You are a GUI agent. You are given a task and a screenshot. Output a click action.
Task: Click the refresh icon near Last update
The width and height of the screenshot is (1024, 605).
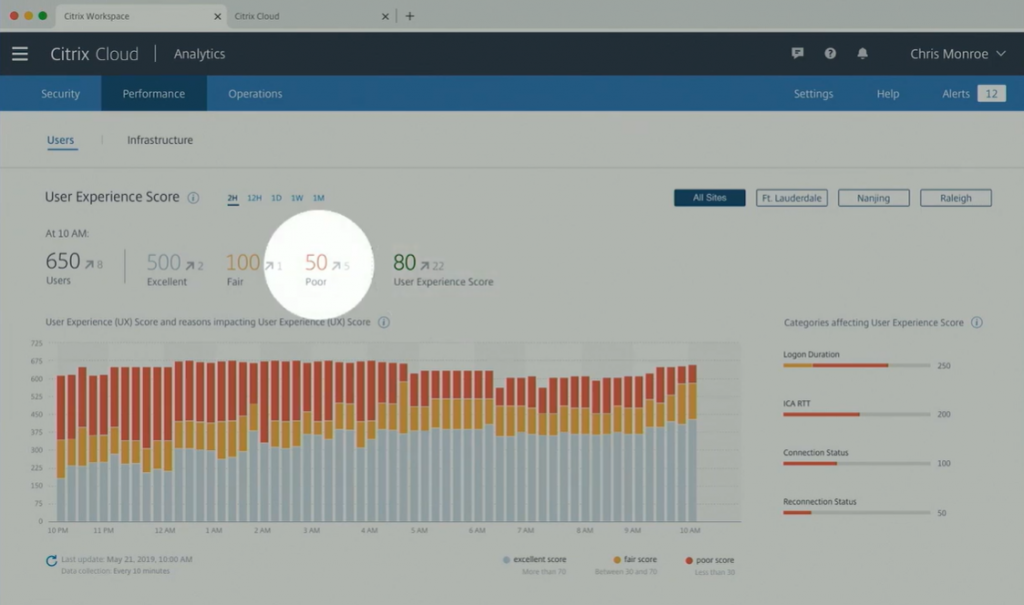[51, 561]
